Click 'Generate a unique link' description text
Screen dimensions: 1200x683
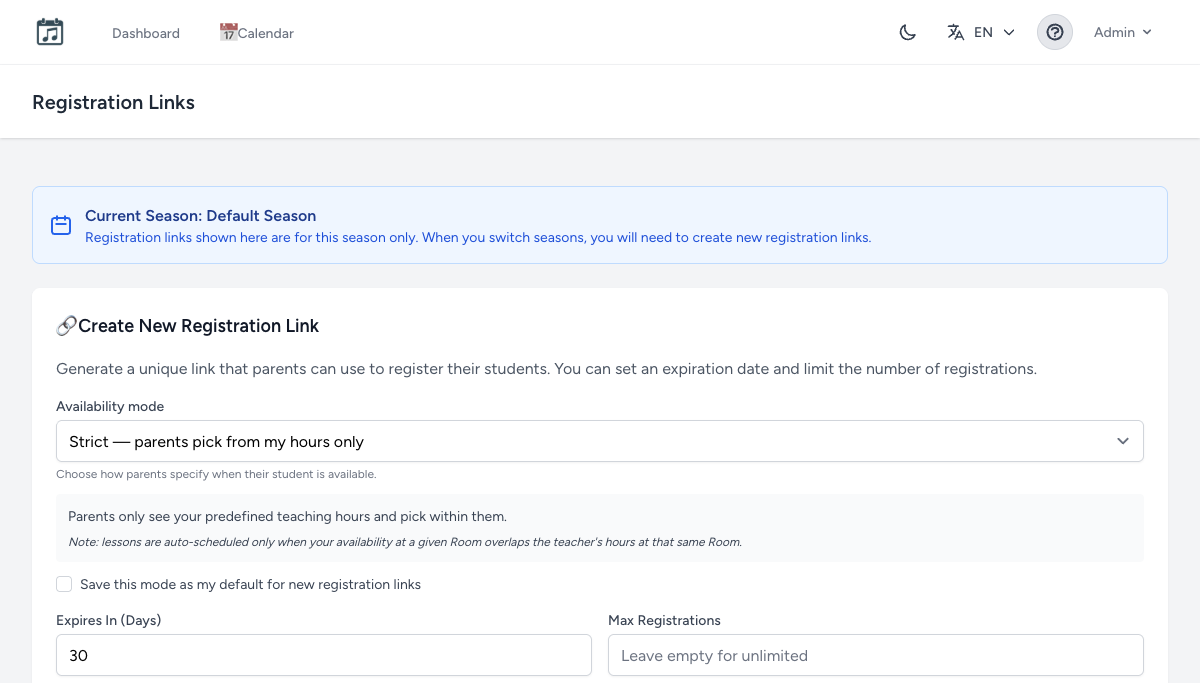point(546,369)
